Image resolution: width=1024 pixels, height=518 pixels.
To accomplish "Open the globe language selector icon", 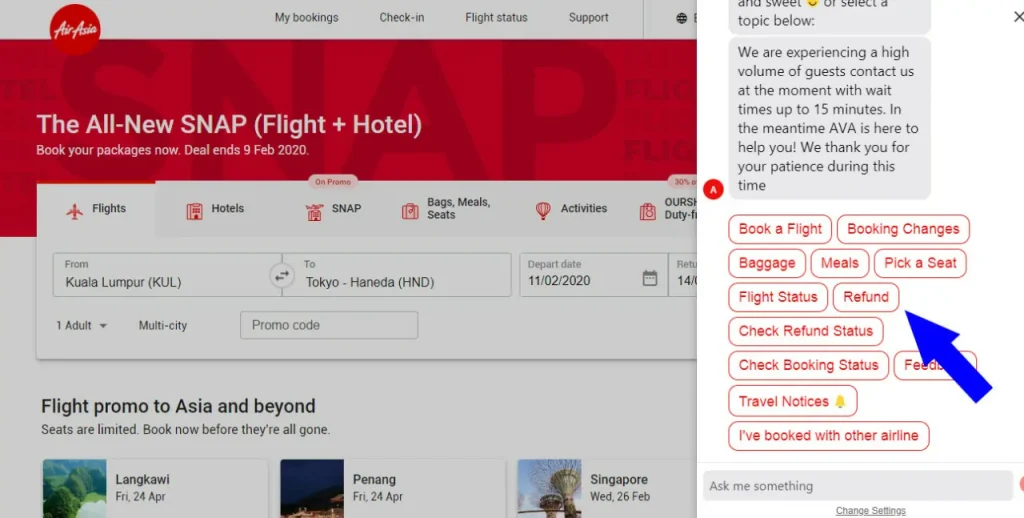I will click(x=682, y=18).
